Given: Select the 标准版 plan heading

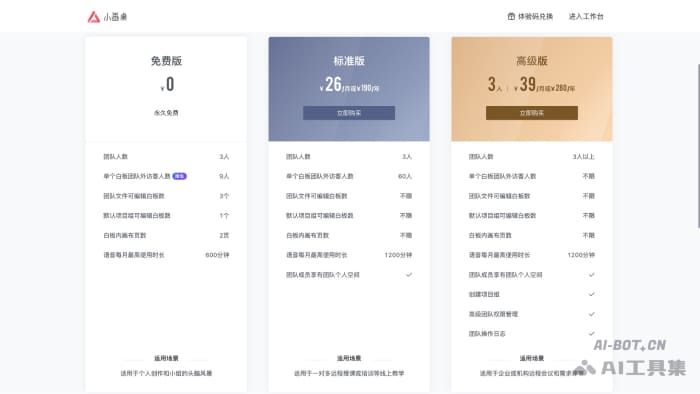Looking at the screenshot, I should 349,61.
